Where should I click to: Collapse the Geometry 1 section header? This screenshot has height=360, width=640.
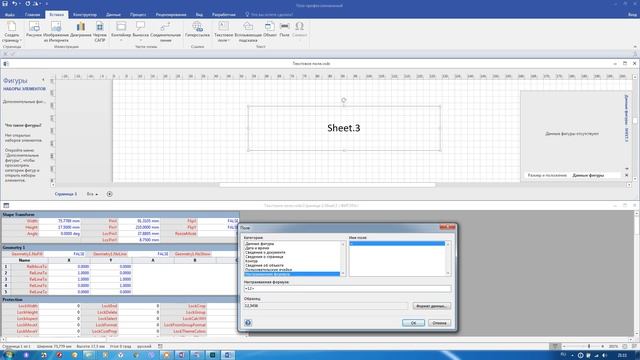coord(120,247)
